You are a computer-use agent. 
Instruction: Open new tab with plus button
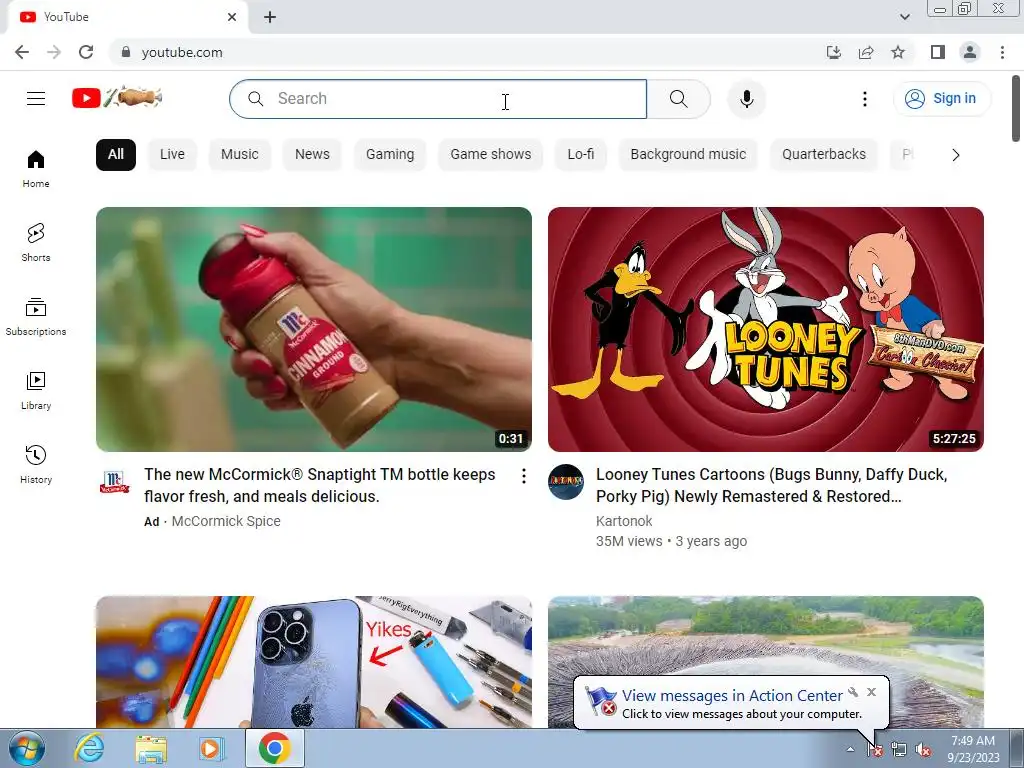(270, 18)
